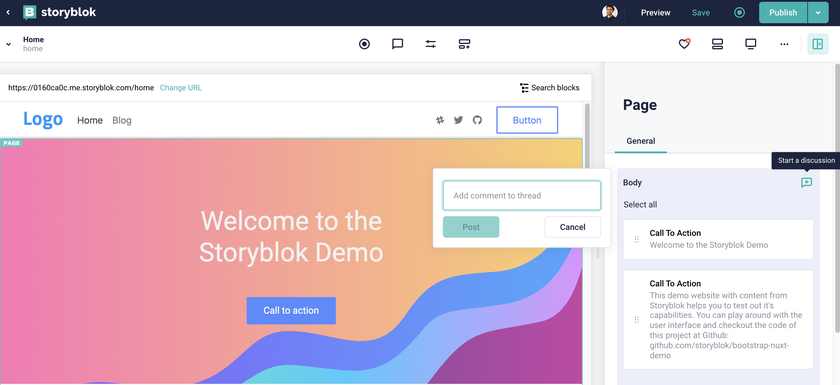Open the Welcome to the Storyblok Demo block
Image resolution: width=840 pixels, height=385 pixels.
pyautogui.click(x=718, y=239)
